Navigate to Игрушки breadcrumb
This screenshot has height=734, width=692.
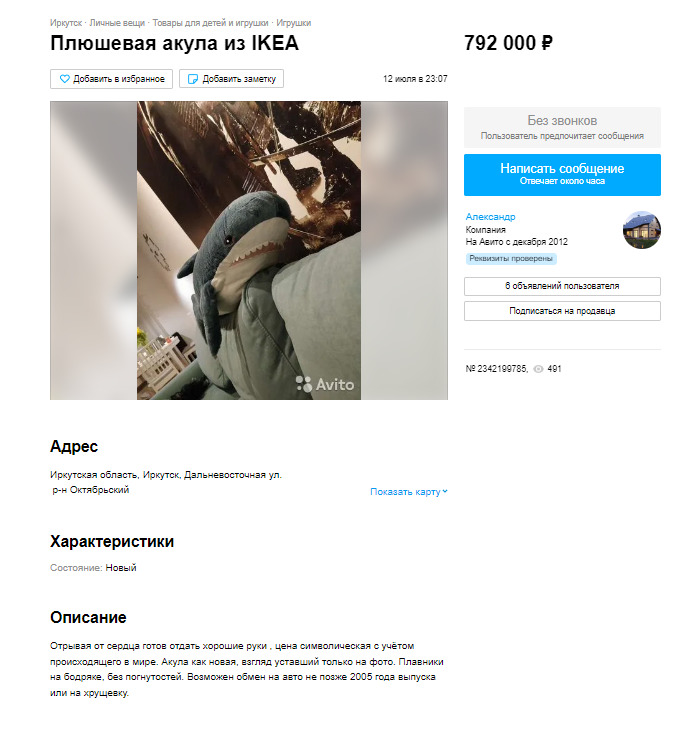point(294,23)
